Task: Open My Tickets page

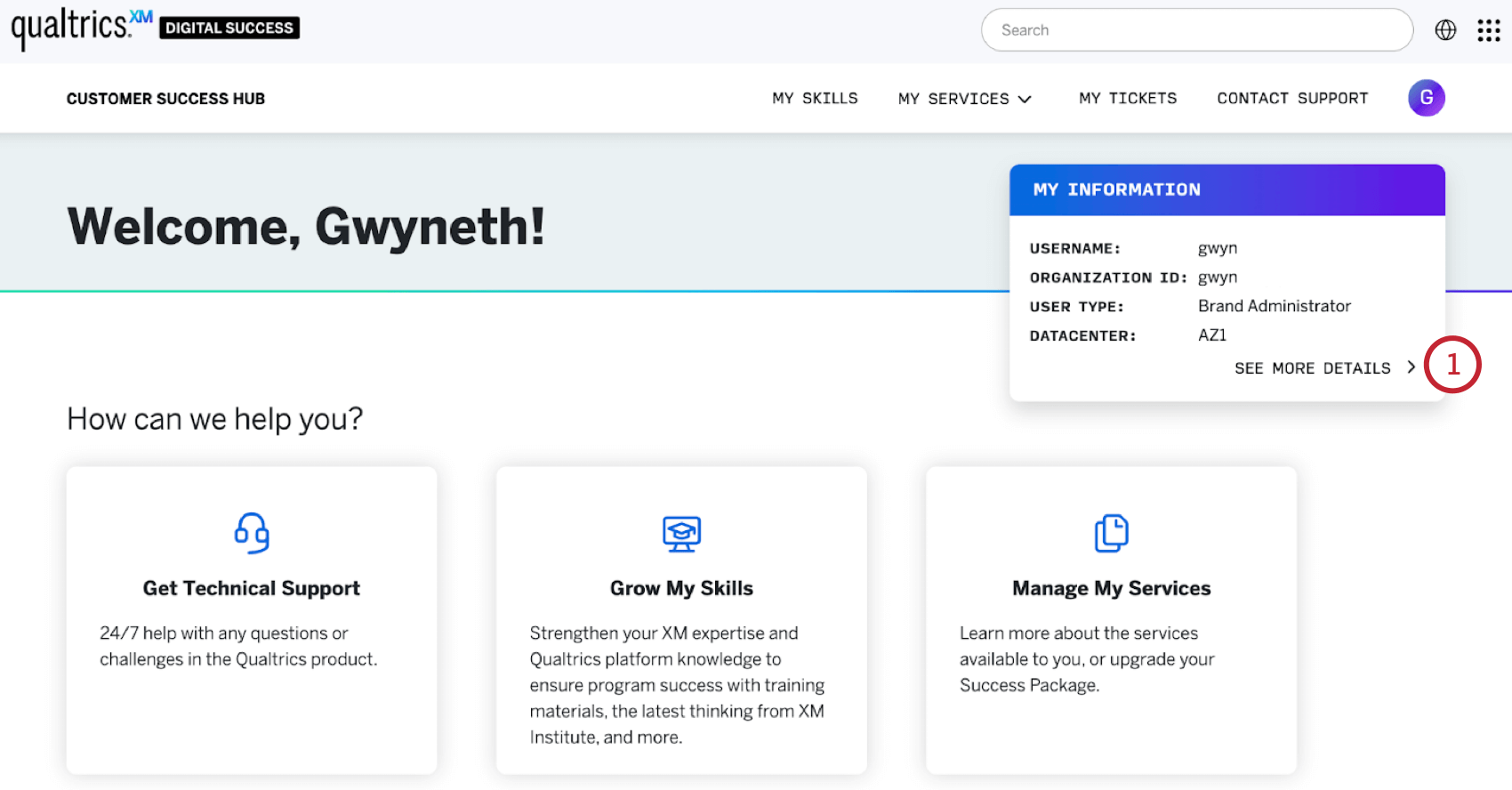Action: point(1128,98)
